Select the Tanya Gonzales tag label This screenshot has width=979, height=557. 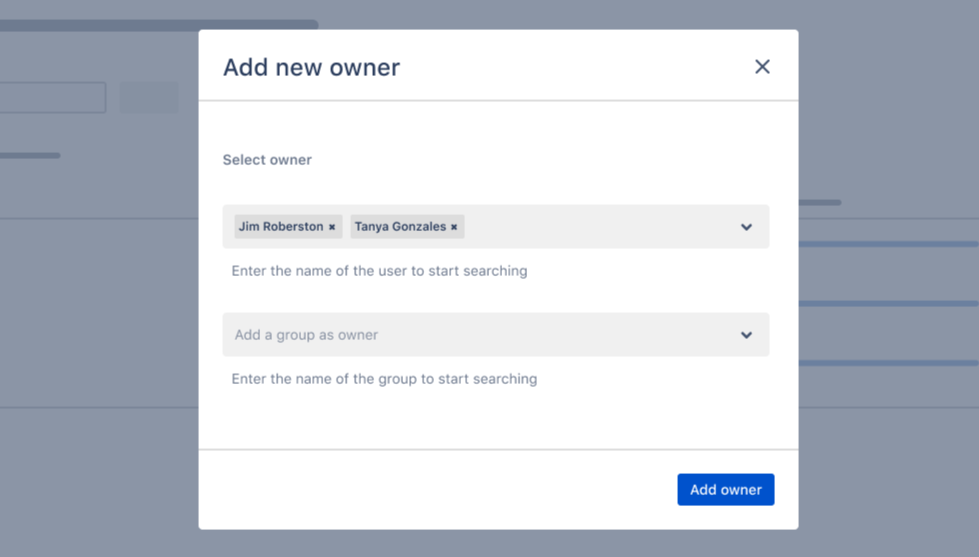400,227
